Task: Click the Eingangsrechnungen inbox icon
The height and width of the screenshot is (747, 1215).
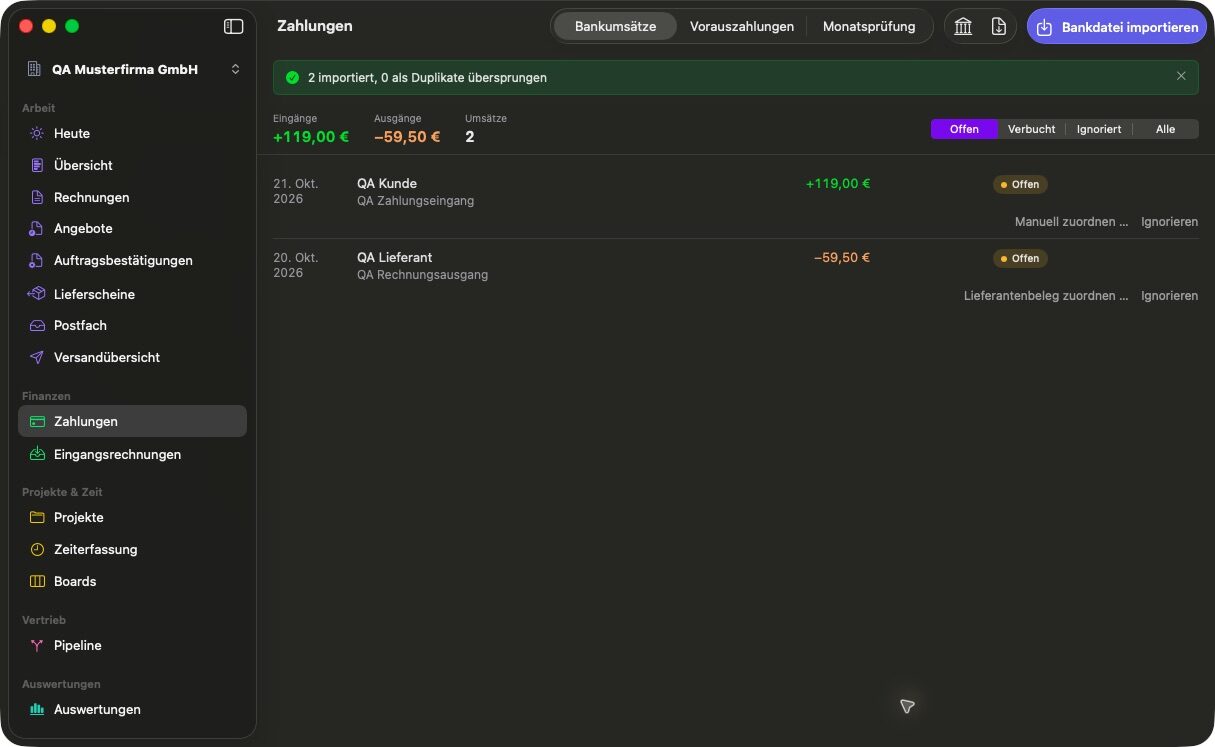Action: 37,454
